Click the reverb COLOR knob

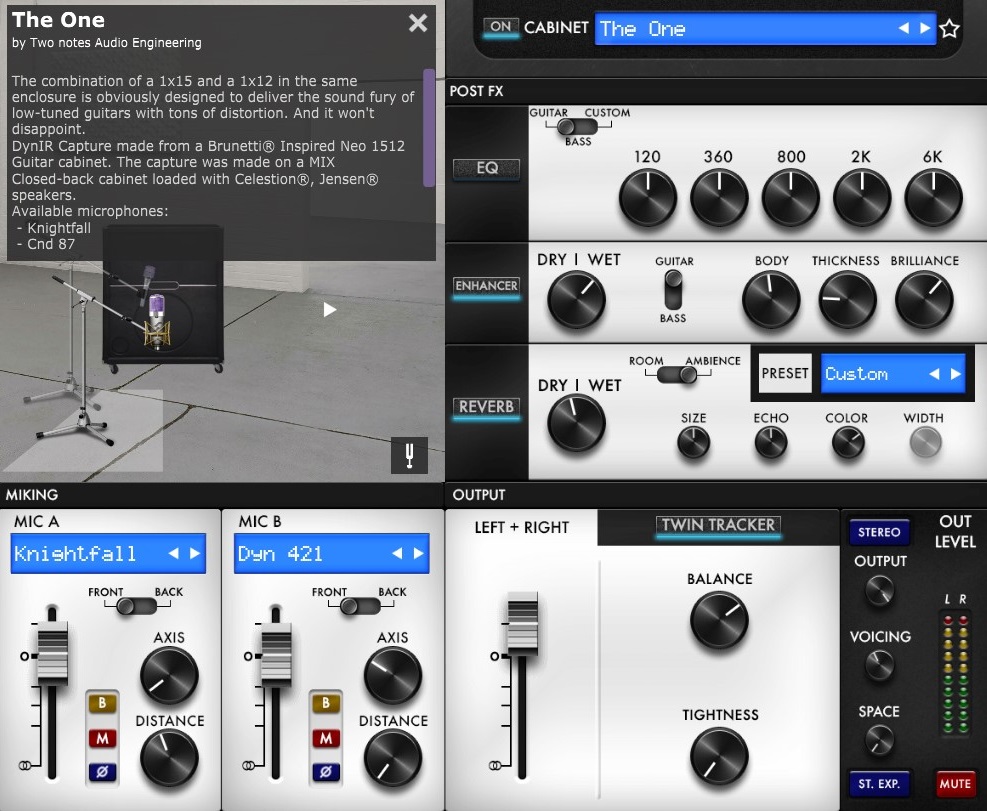pos(847,442)
